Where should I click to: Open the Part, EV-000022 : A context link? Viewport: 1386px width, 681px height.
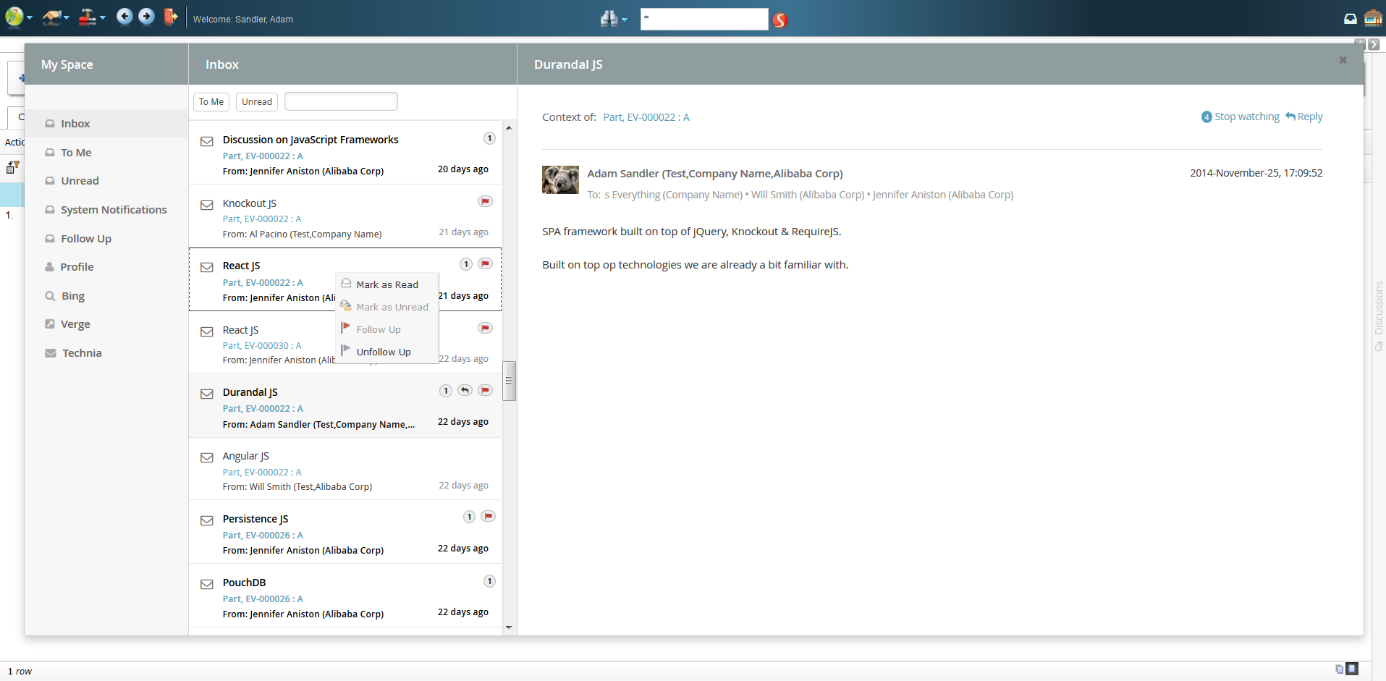coord(646,117)
